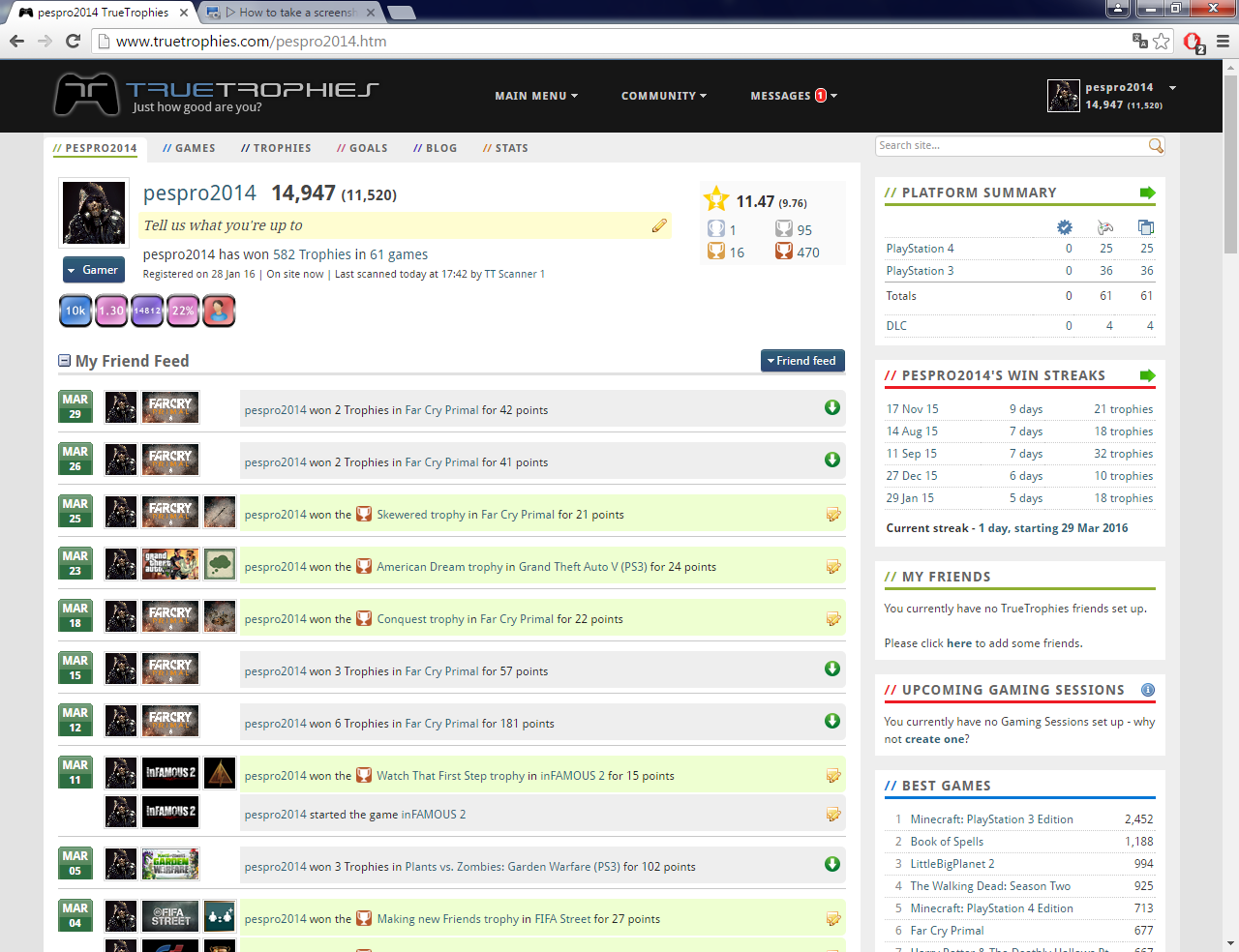Screen dimensions: 1239x952
Task: Open Book of Spells best game link
Action: (947, 842)
